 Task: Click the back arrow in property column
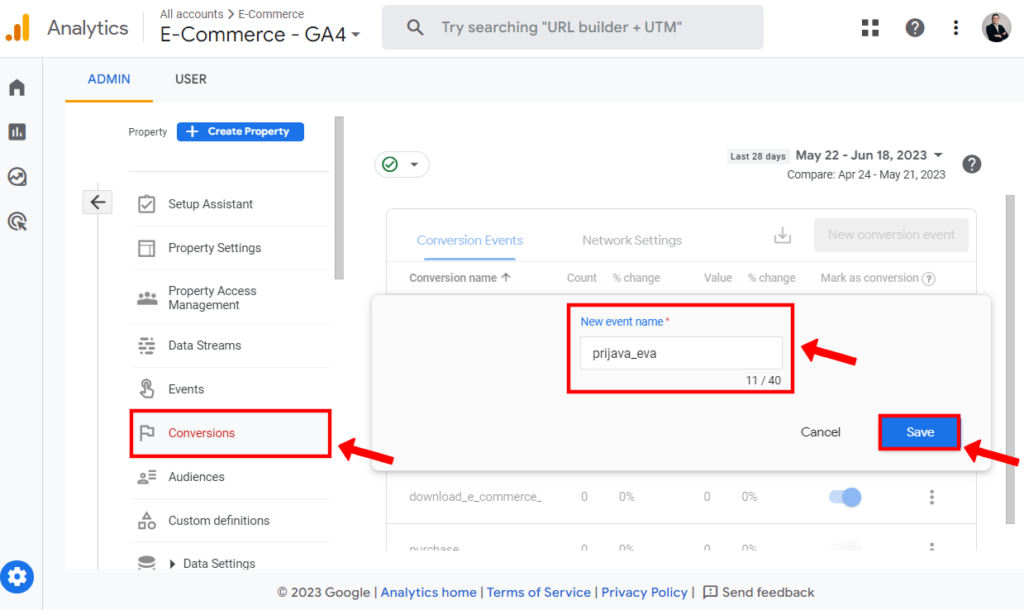click(x=97, y=202)
